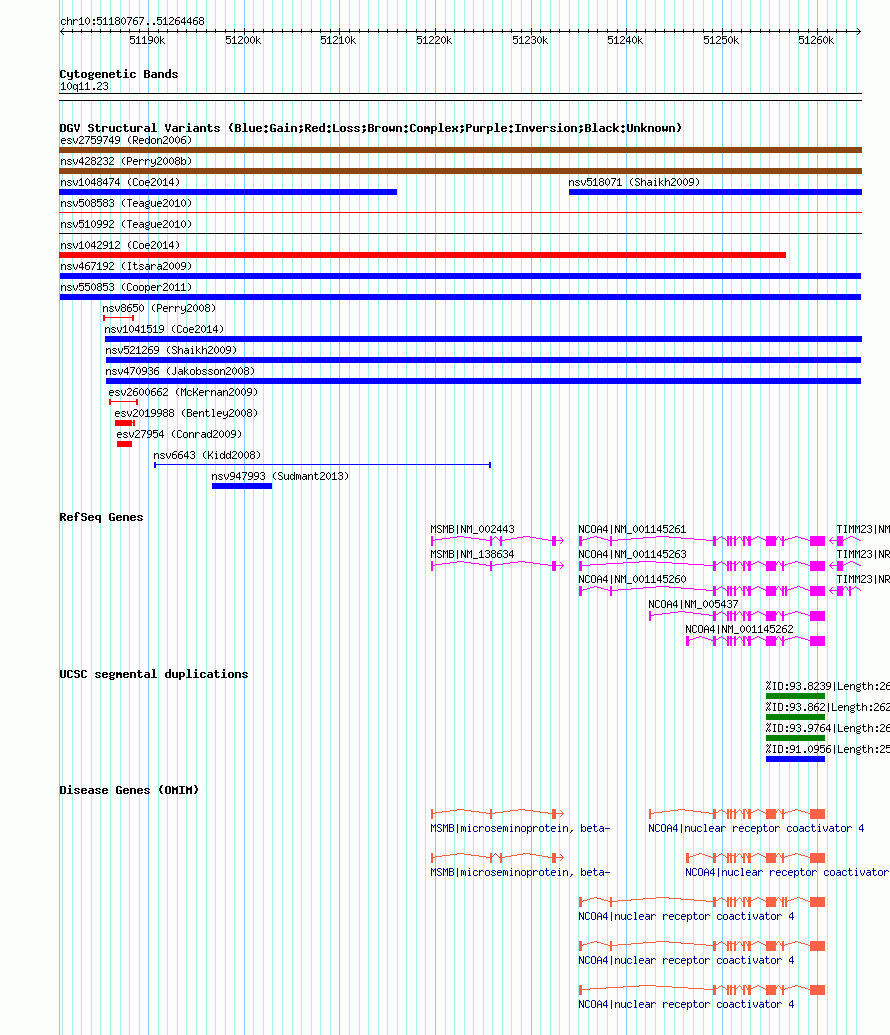Screen dimensions: 890x1035
Task: Click the 51220k ruler label
Action: pyautogui.click(x=434, y=40)
